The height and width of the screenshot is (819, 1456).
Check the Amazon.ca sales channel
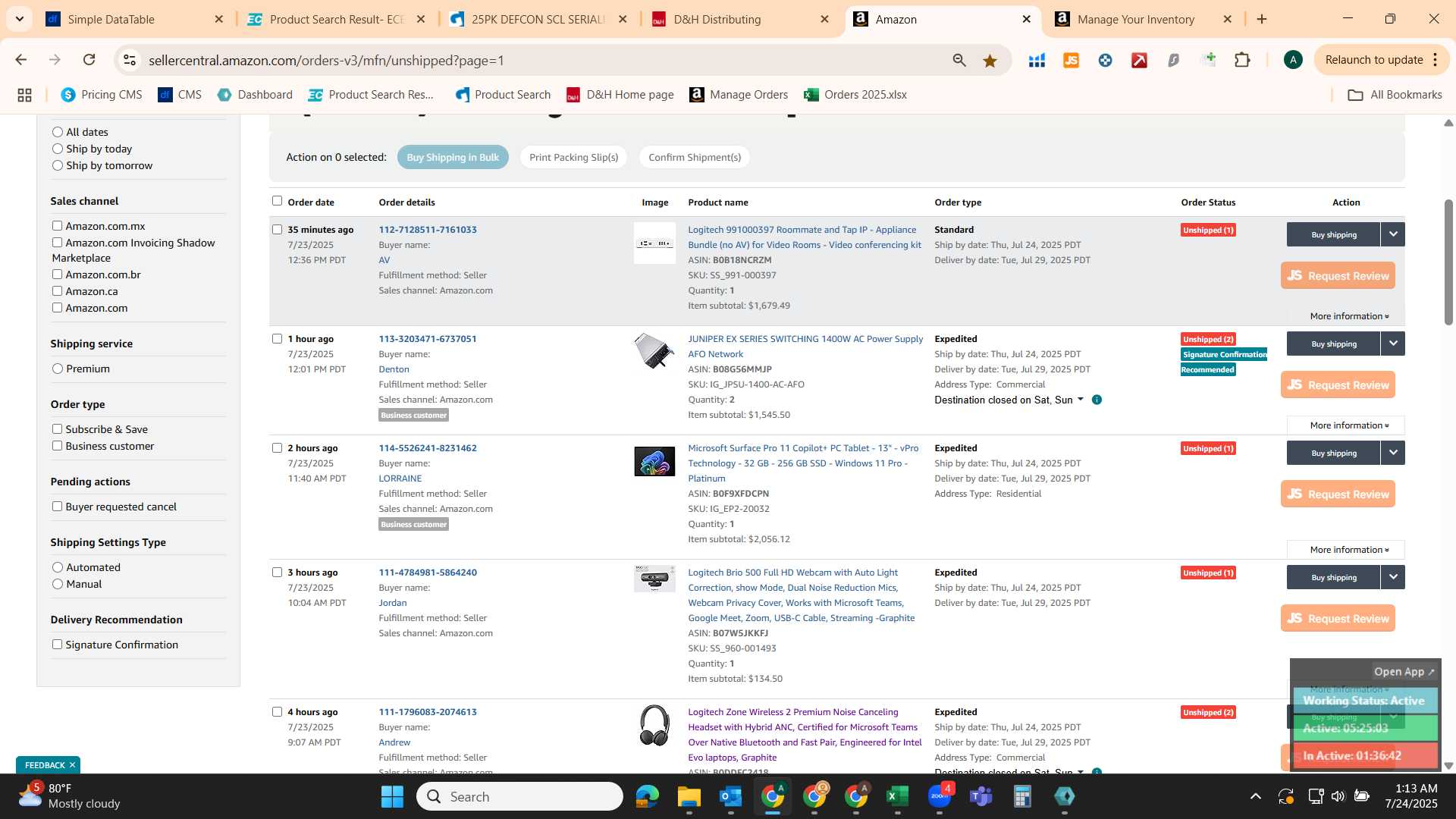tap(57, 291)
